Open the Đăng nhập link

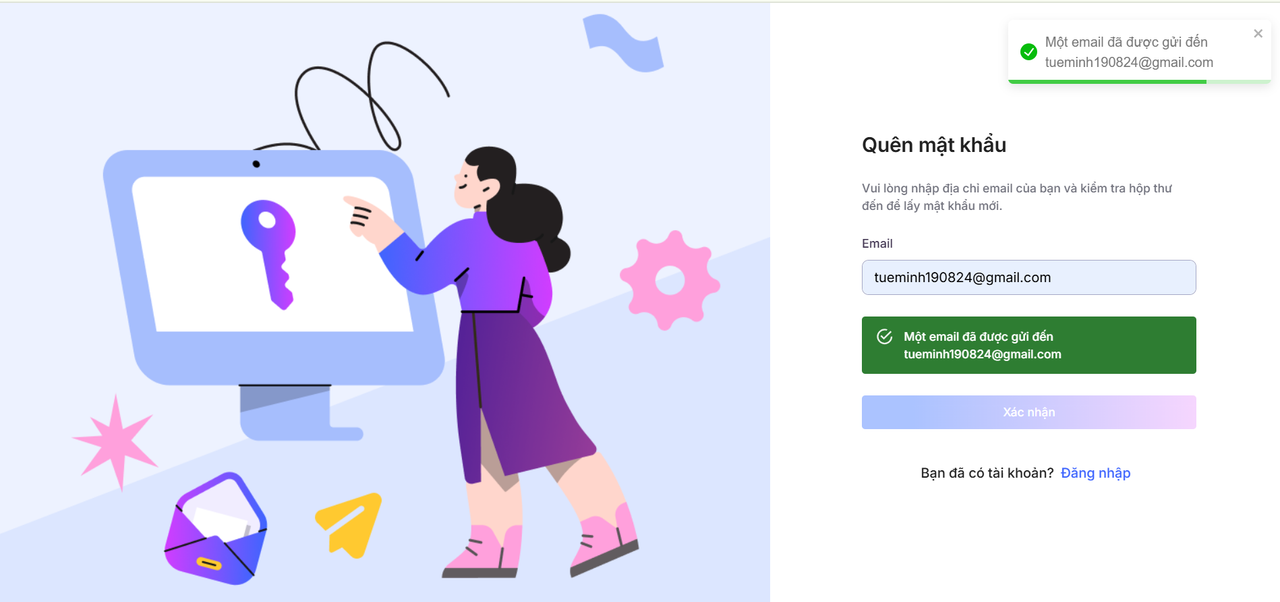point(1095,473)
